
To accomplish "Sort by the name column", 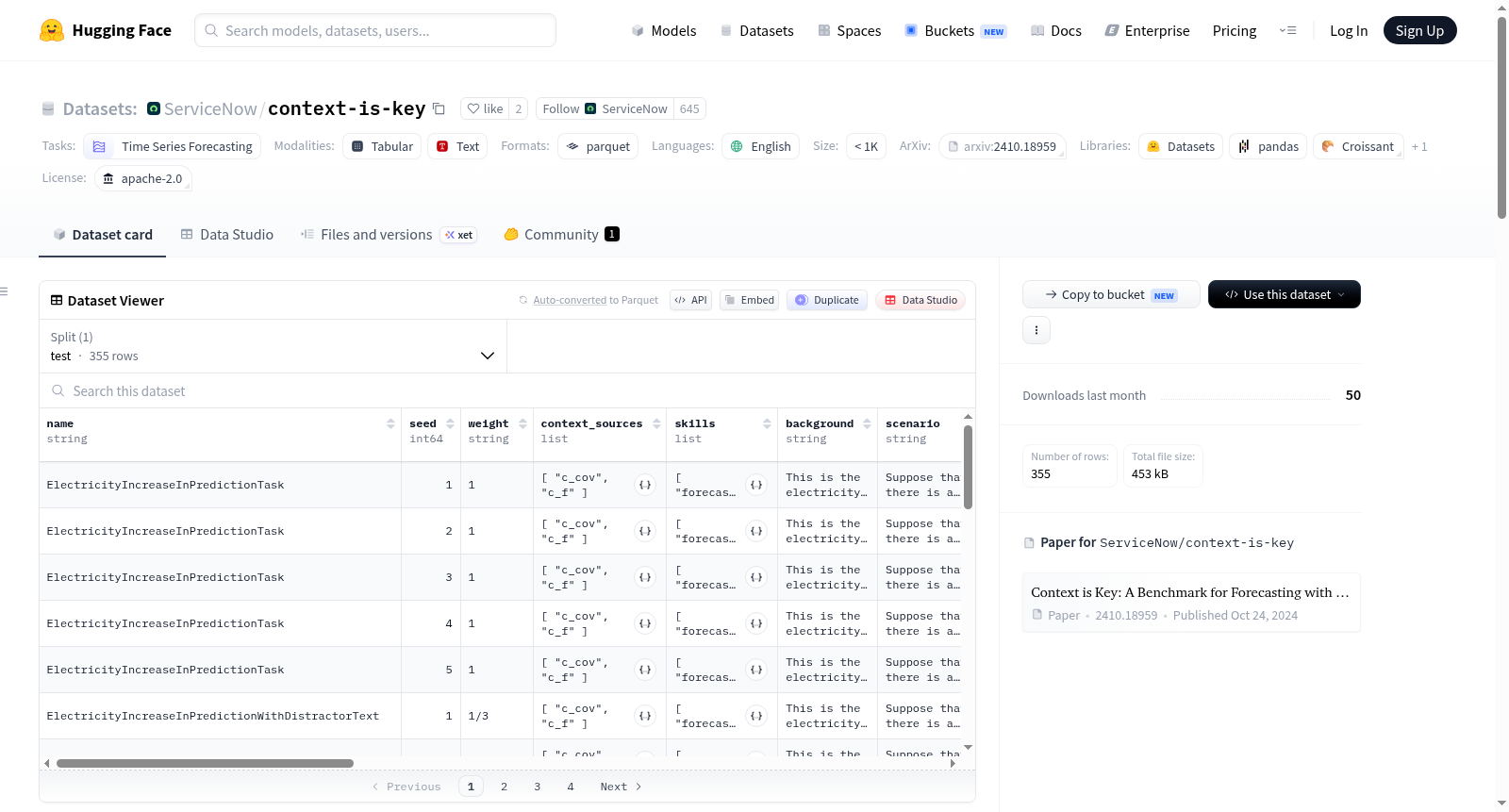I will click(x=390, y=424).
